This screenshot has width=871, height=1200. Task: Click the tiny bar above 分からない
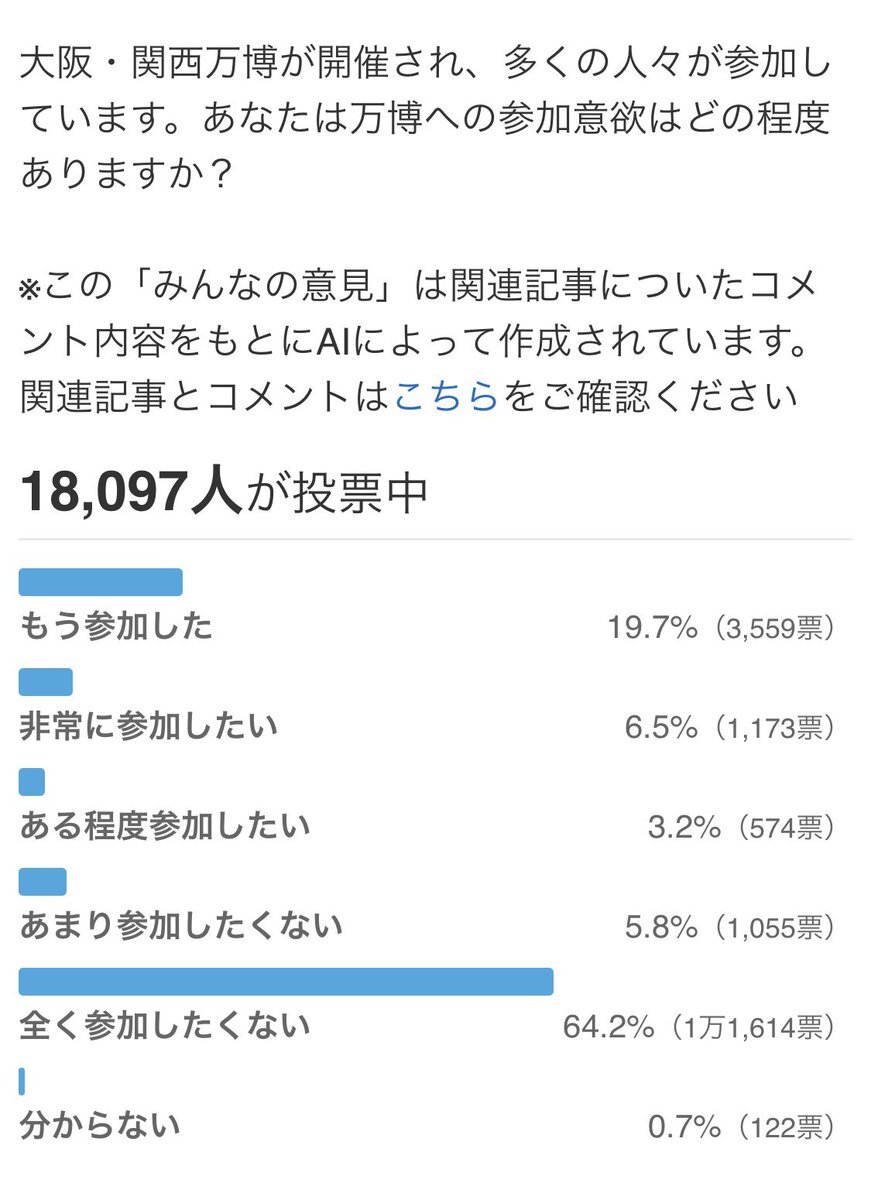point(22,1081)
